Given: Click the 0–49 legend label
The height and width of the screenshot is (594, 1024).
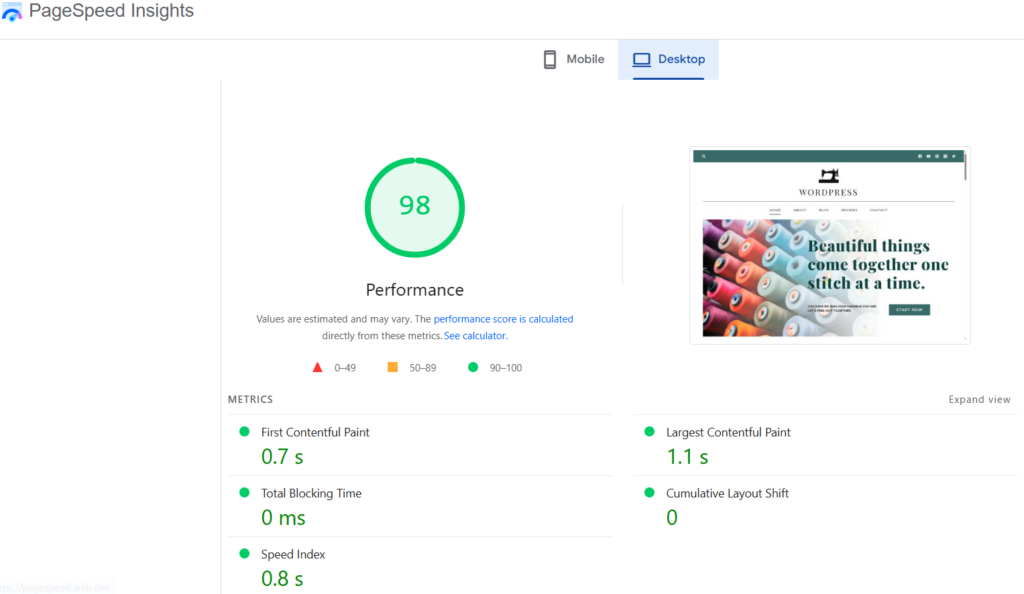Looking at the screenshot, I should 345,368.
